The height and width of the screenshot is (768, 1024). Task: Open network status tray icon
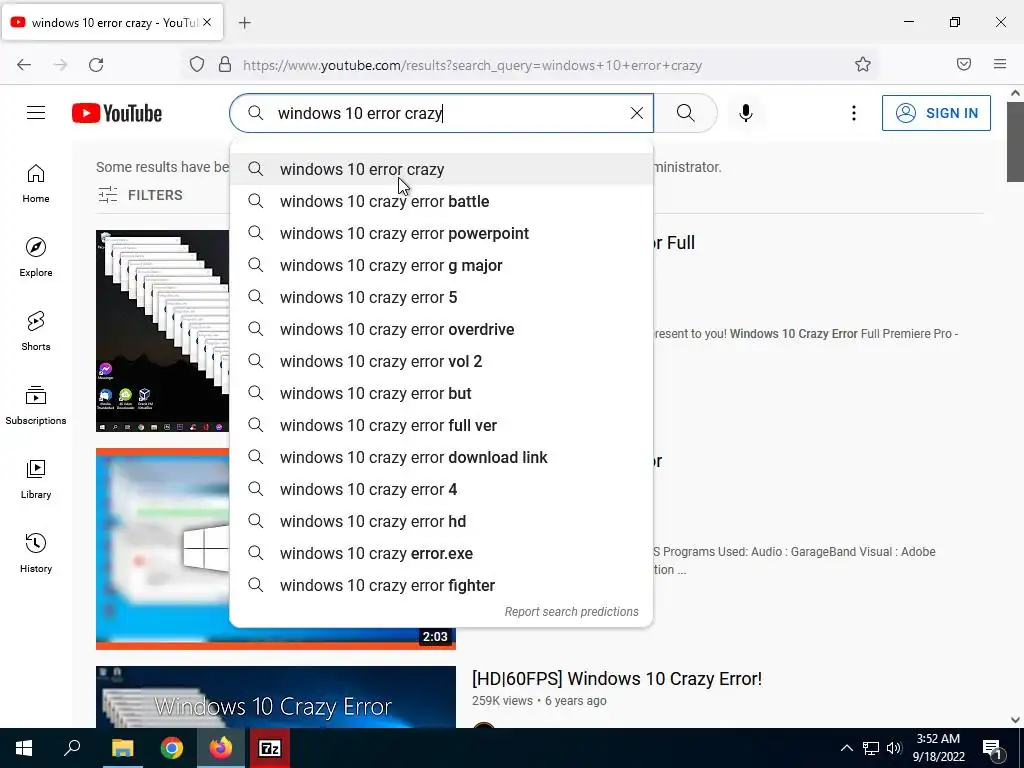(871, 748)
